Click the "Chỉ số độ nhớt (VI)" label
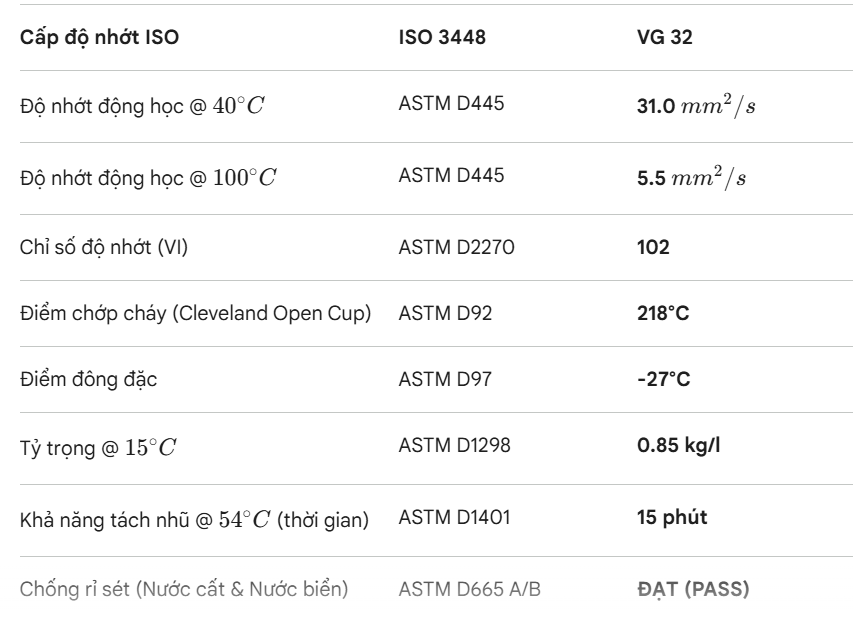Image resolution: width=853 pixels, height=617 pixels. (x=104, y=245)
